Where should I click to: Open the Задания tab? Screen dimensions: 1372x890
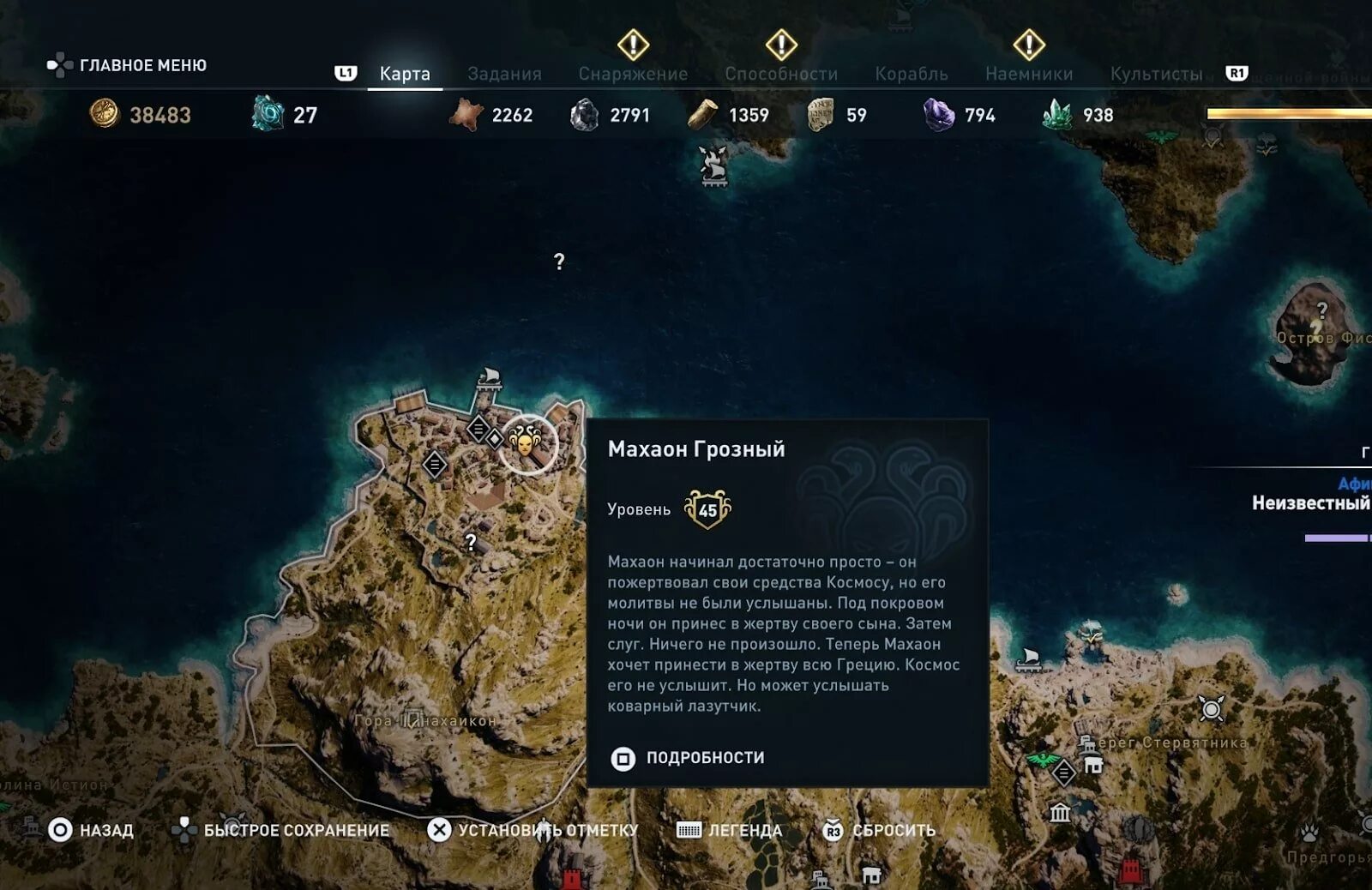504,74
